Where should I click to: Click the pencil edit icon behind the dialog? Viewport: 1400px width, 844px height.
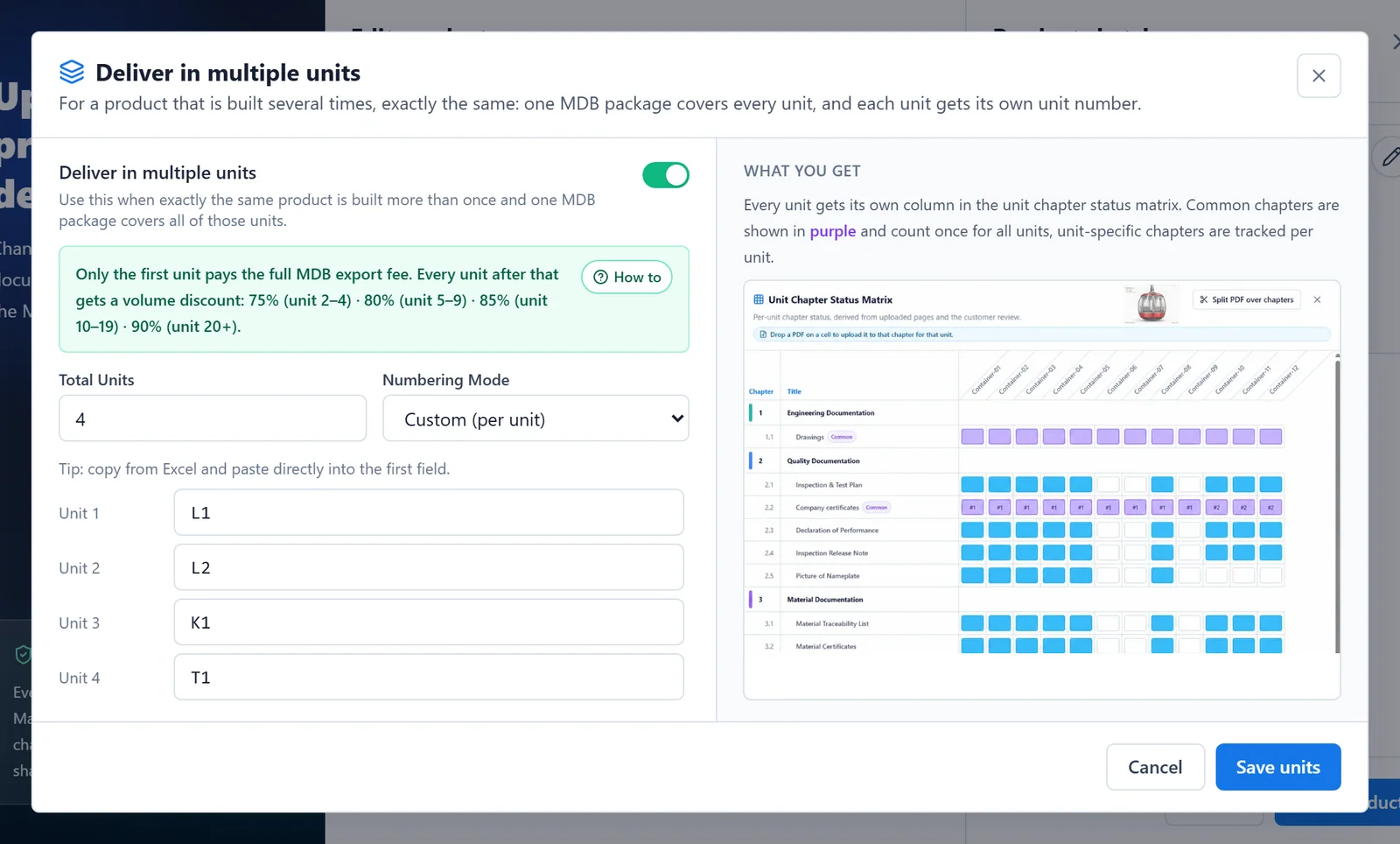[1389, 158]
